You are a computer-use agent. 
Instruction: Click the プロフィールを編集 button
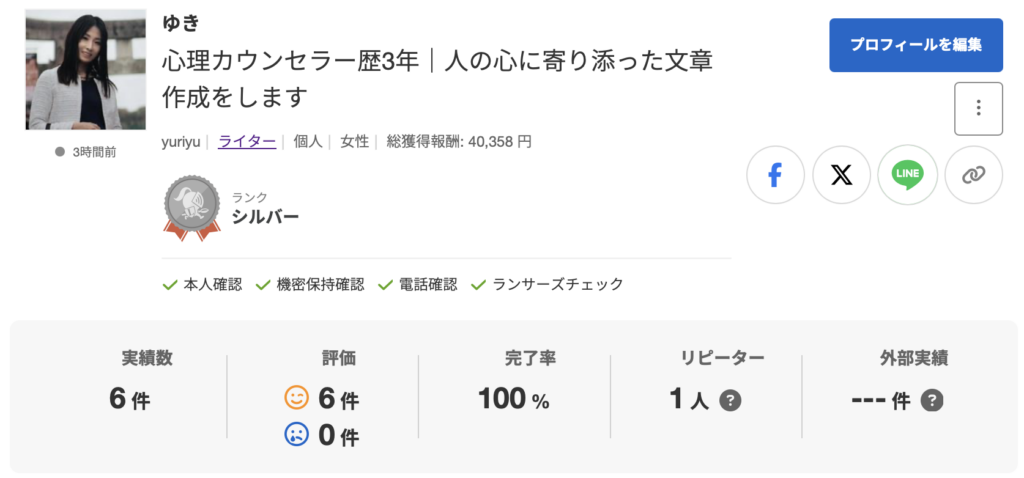coord(915,45)
